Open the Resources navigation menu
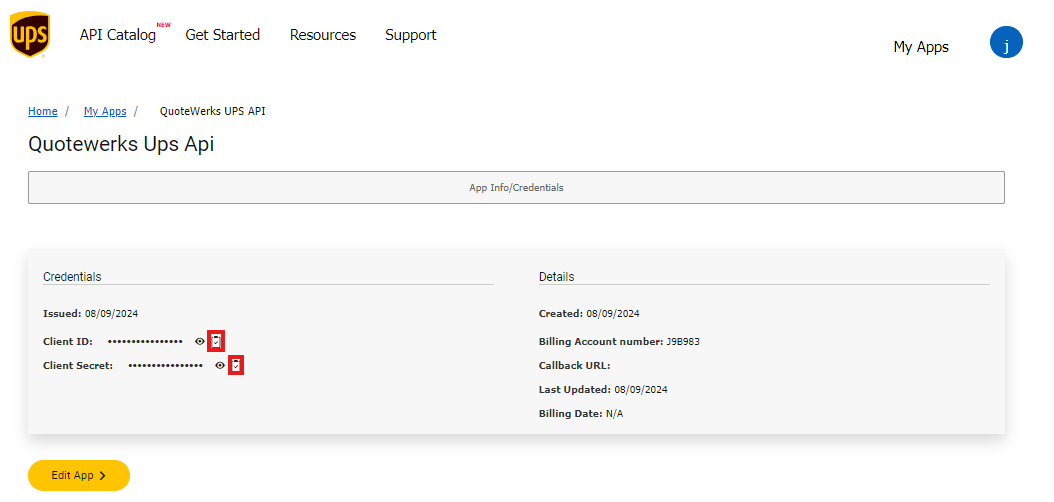Viewport: 1054px width, 502px height. tap(323, 35)
